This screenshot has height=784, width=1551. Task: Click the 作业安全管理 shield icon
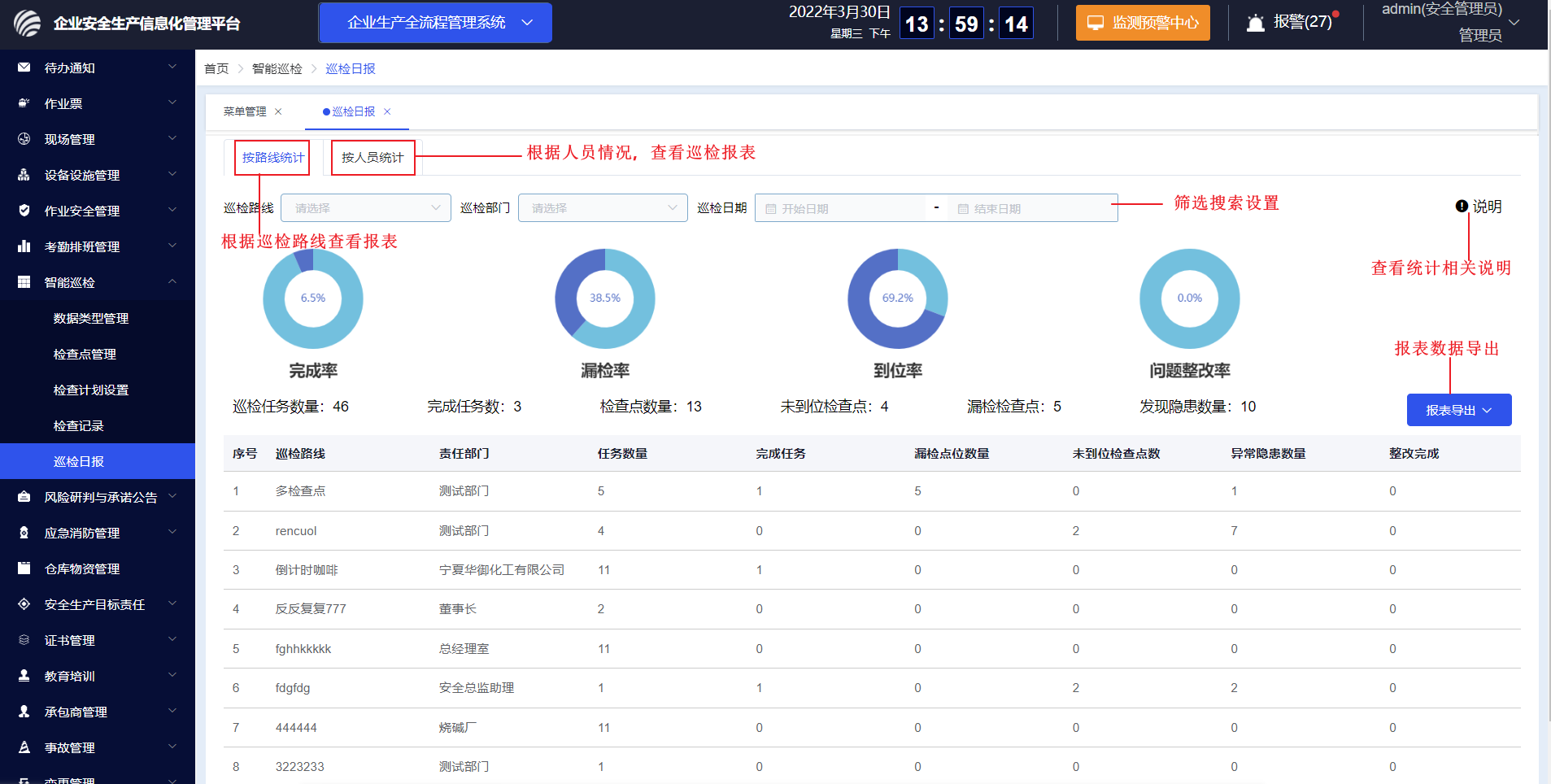point(24,211)
